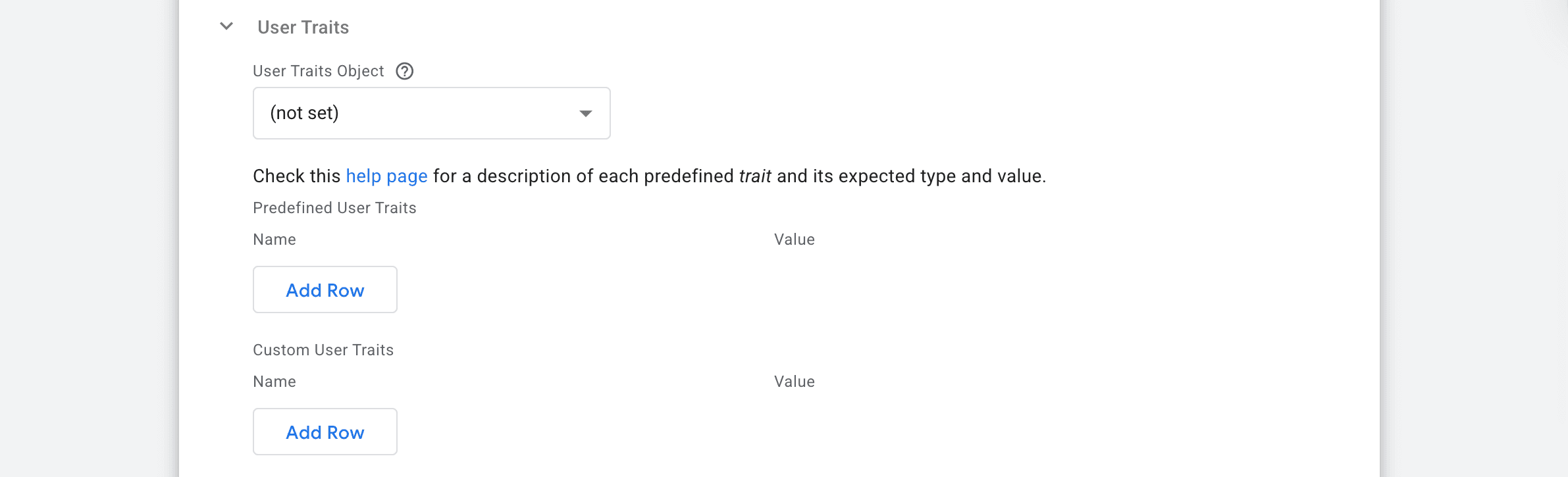Open the help page link
1568x477 pixels.
click(x=386, y=176)
